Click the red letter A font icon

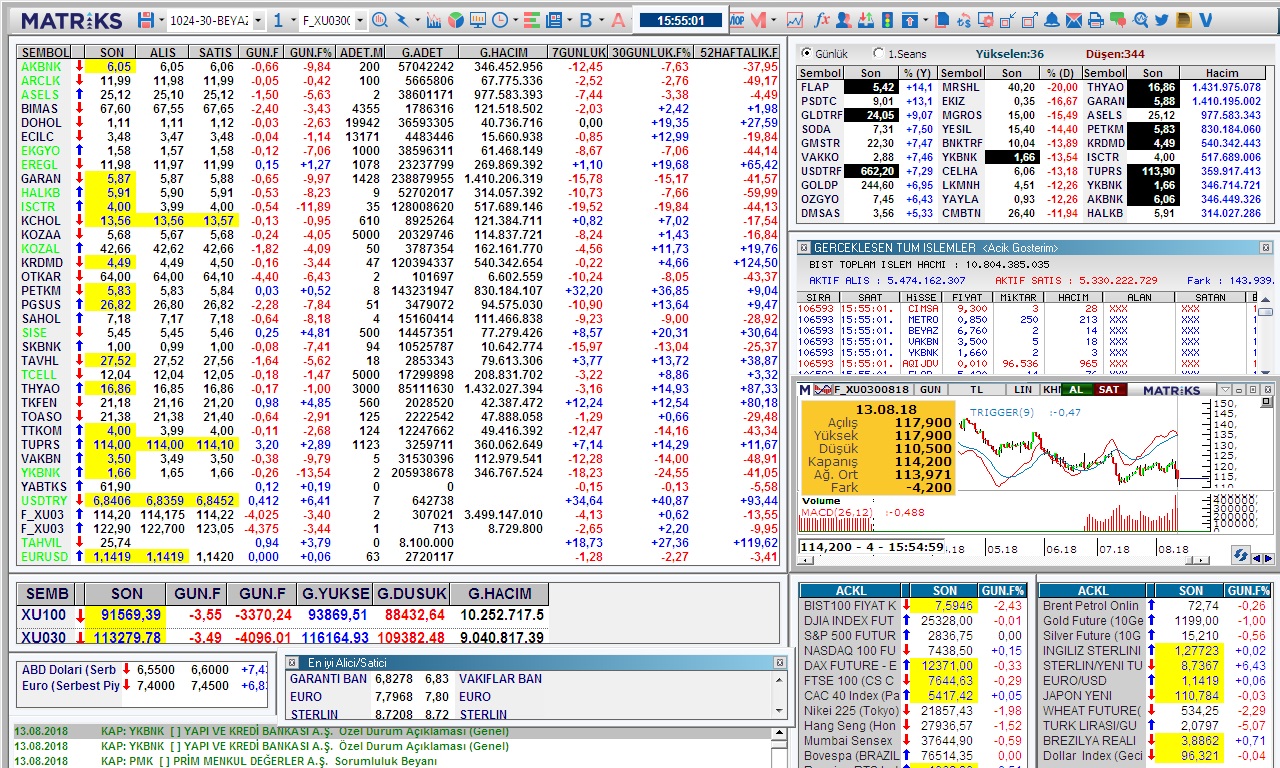[x=618, y=20]
